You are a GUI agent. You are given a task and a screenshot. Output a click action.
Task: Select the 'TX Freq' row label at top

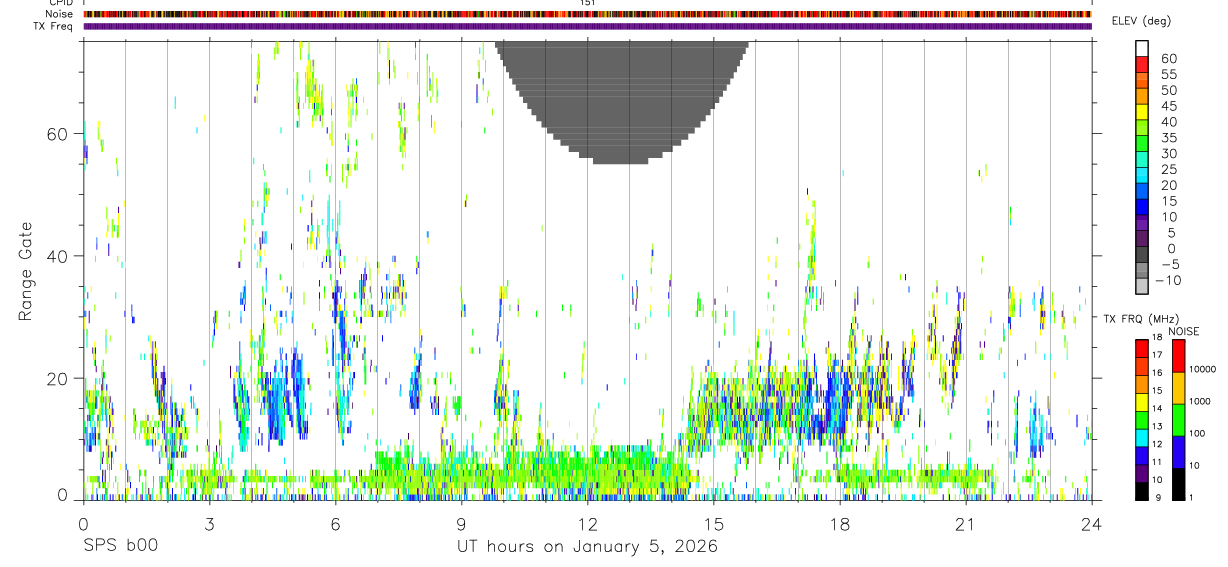(54, 26)
